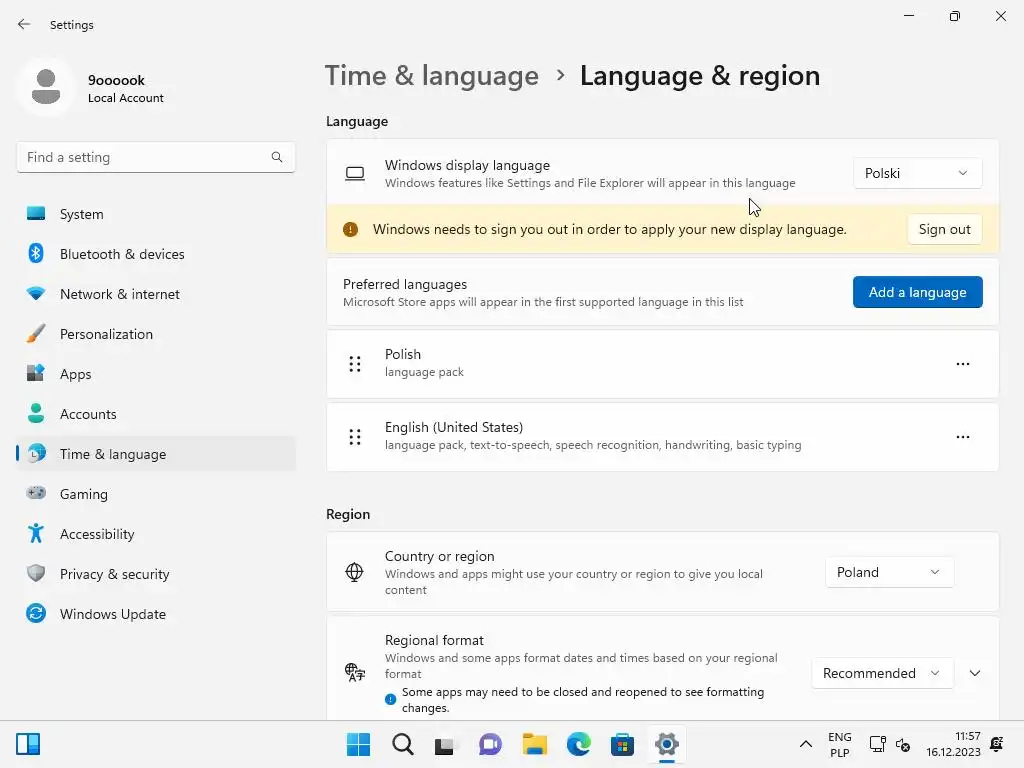This screenshot has width=1024, height=768.
Task: Open Microsoft Store from the taskbar
Action: pos(622,744)
